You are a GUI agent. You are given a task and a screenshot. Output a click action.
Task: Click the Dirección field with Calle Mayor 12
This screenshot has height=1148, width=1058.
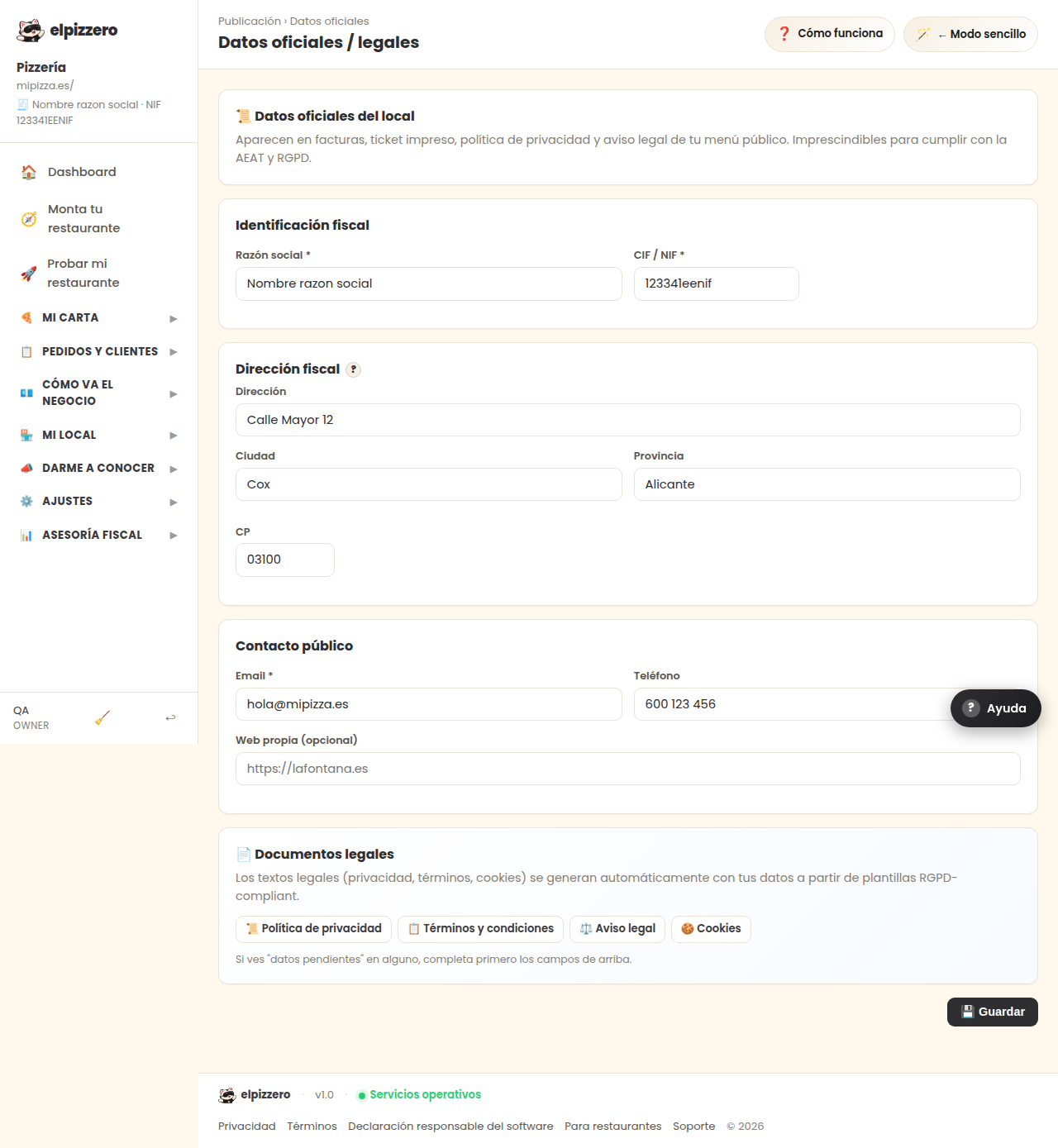click(x=628, y=420)
